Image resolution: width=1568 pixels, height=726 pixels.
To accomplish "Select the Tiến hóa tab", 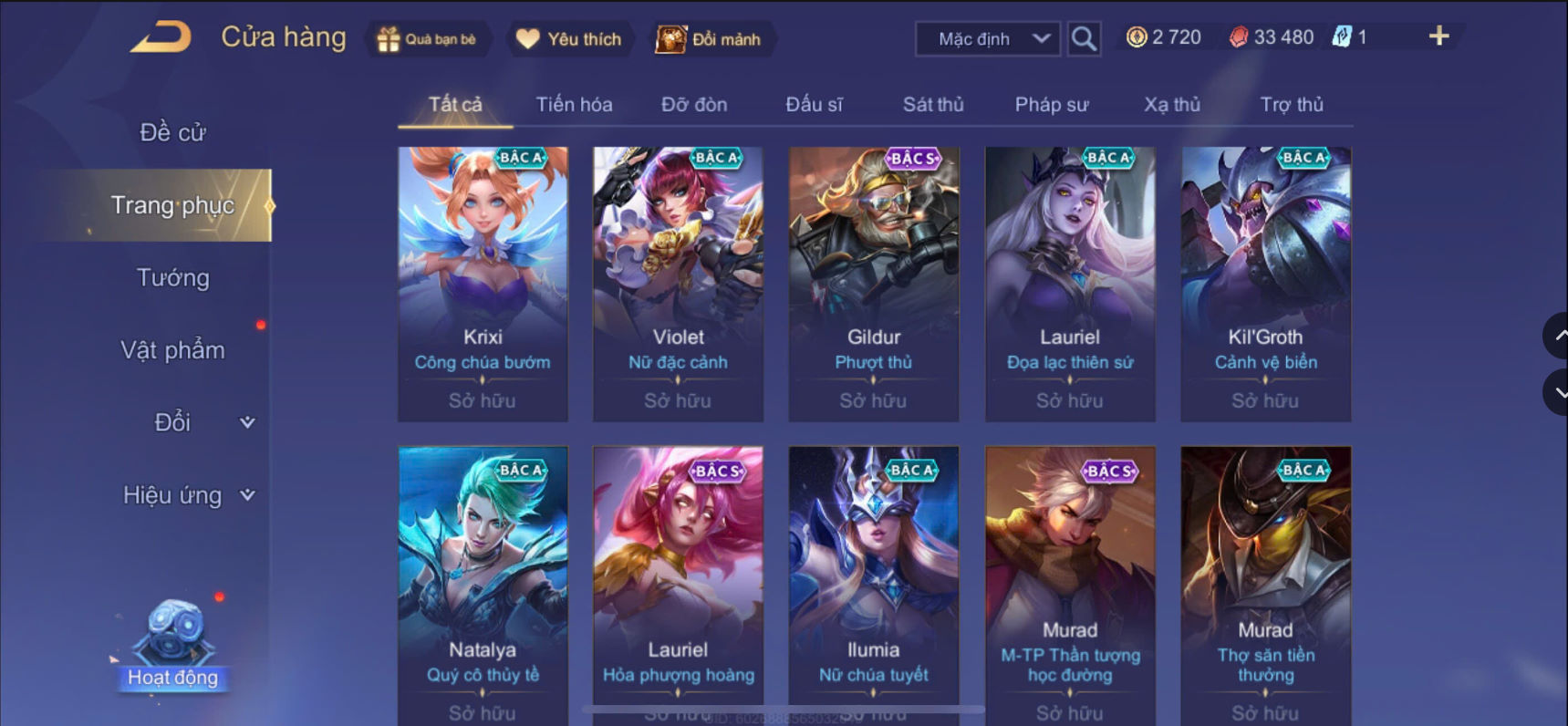I will tap(574, 104).
